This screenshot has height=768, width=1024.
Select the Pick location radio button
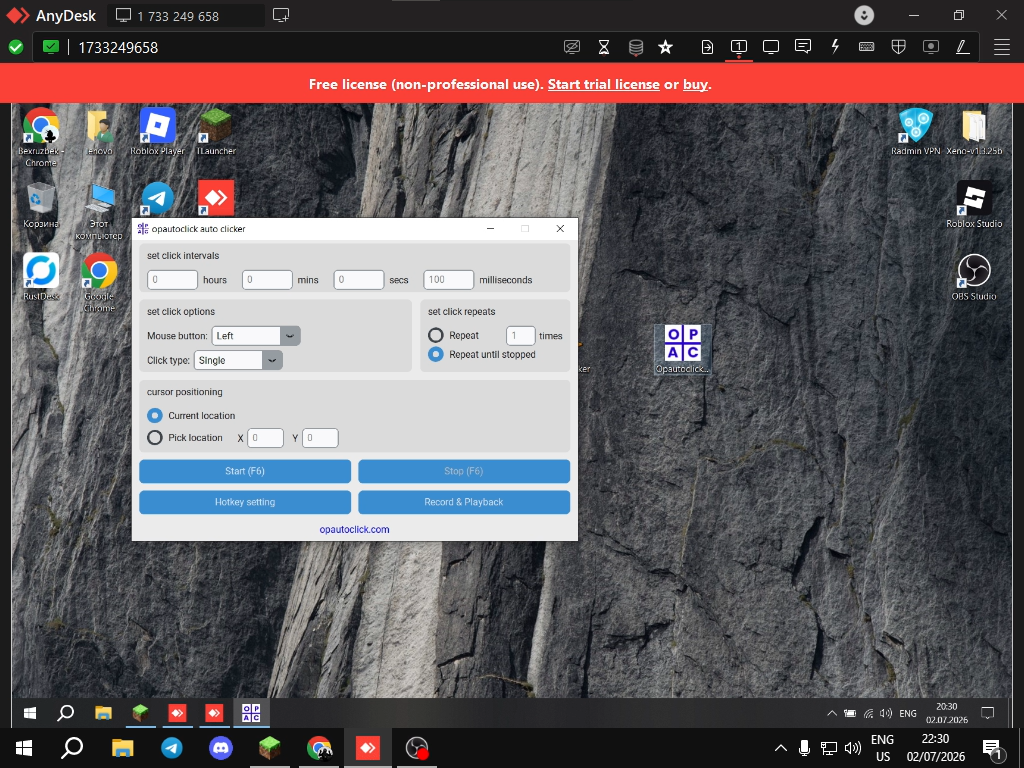coord(155,438)
